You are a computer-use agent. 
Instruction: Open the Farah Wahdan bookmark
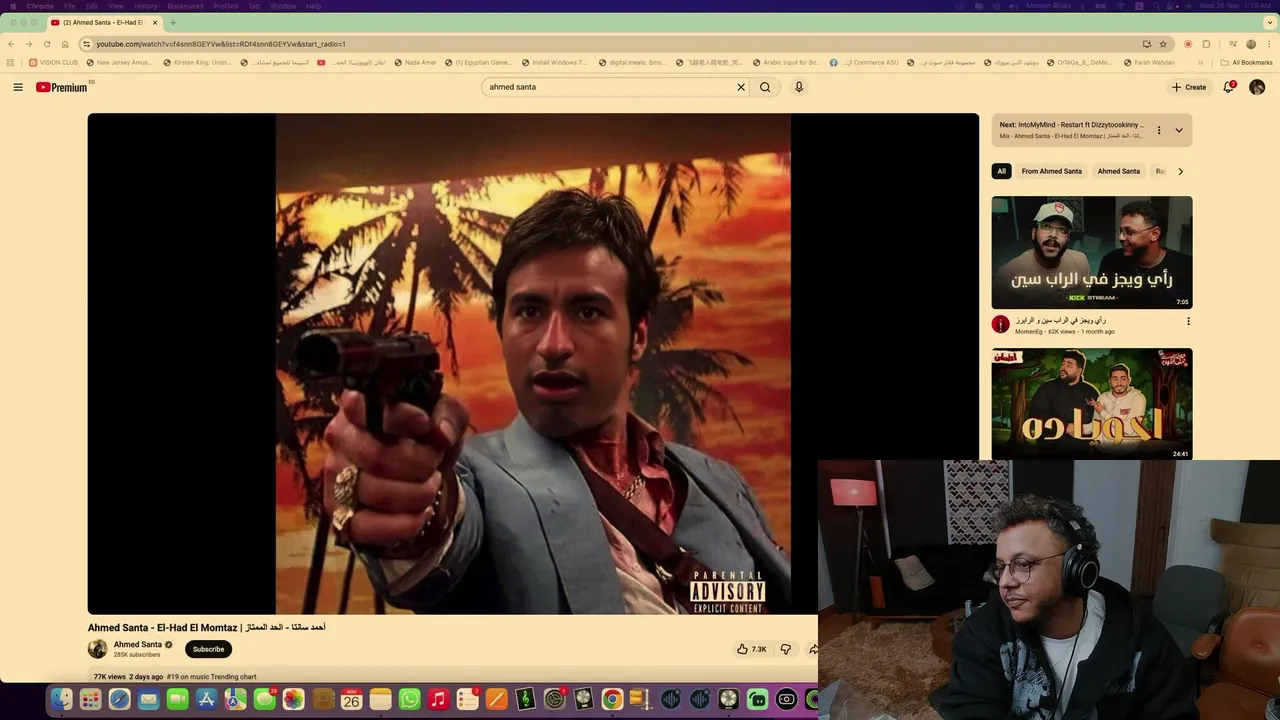pos(1148,62)
